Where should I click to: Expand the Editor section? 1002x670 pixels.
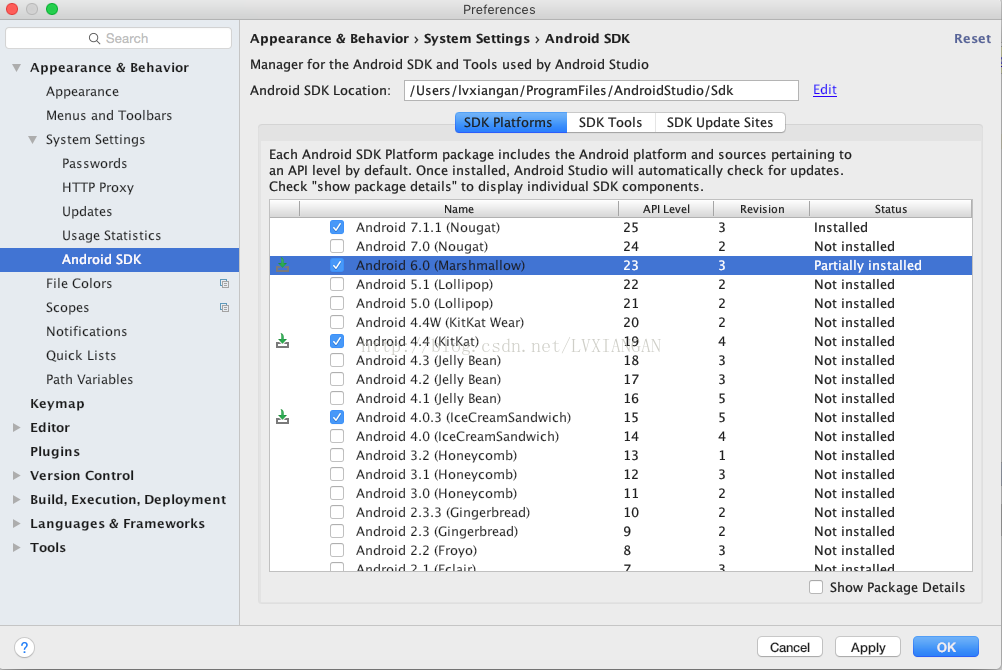point(17,428)
